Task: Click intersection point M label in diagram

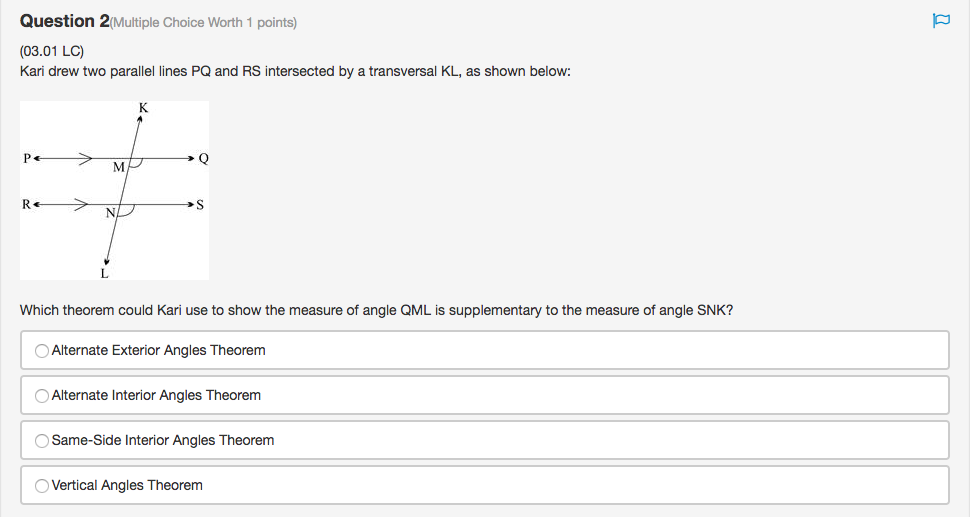Action: coord(118,167)
